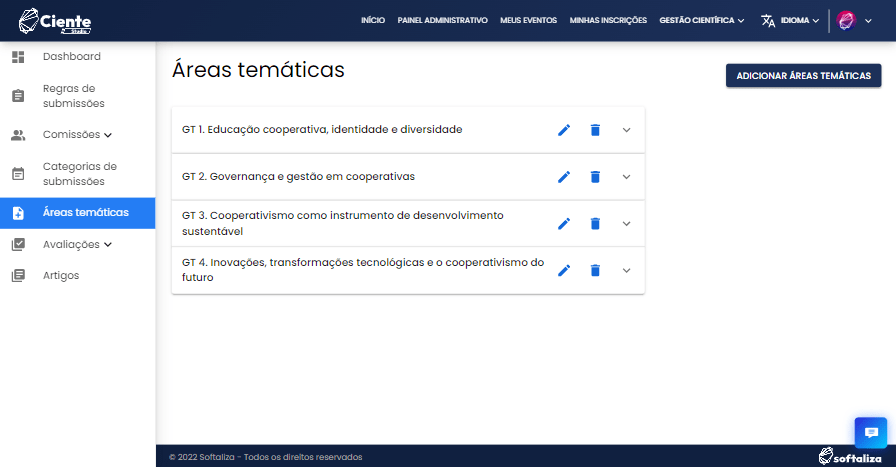The width and height of the screenshot is (896, 467).
Task: Edit GT 1 Educação cooperativa with pencil icon
Action: tap(564, 130)
